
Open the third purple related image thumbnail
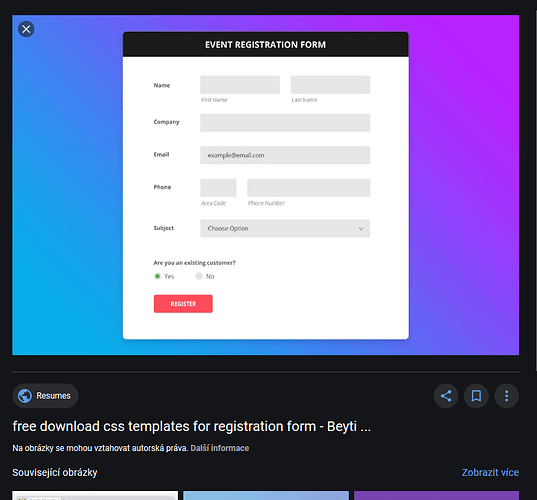click(x=436, y=495)
